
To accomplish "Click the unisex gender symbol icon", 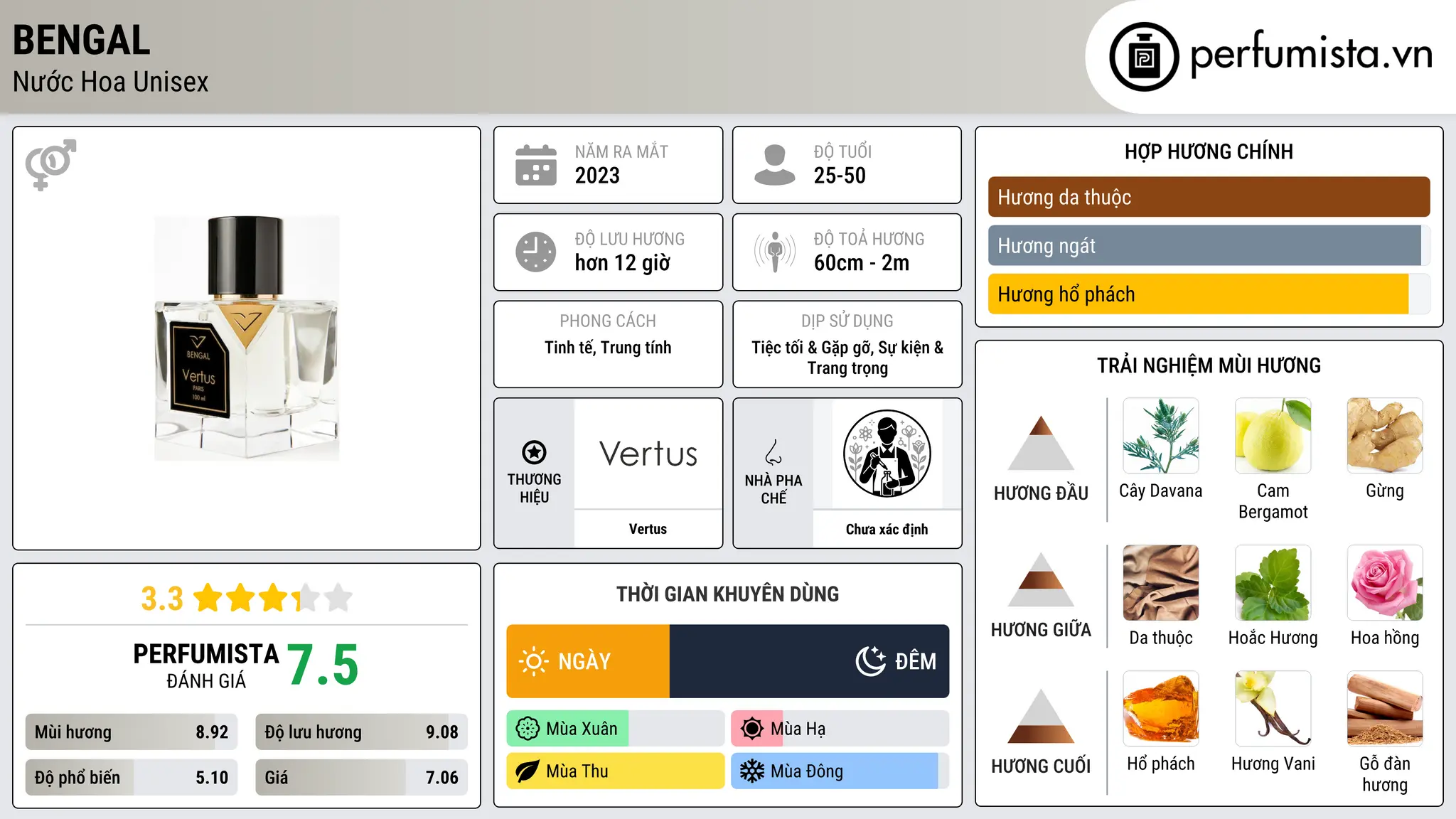I will [x=50, y=165].
